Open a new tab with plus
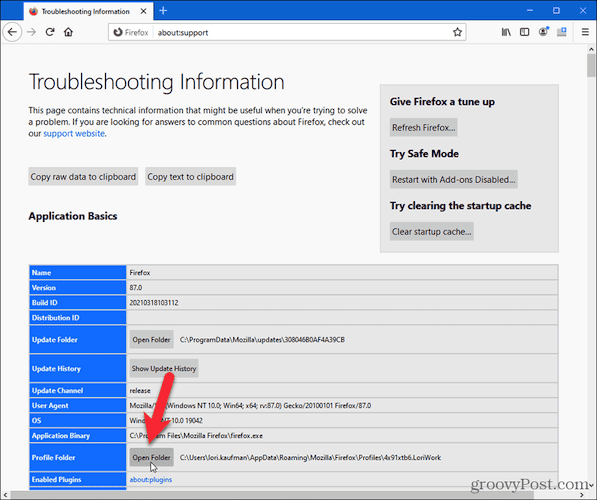Image resolution: width=597 pixels, height=500 pixels. pyautogui.click(x=163, y=11)
